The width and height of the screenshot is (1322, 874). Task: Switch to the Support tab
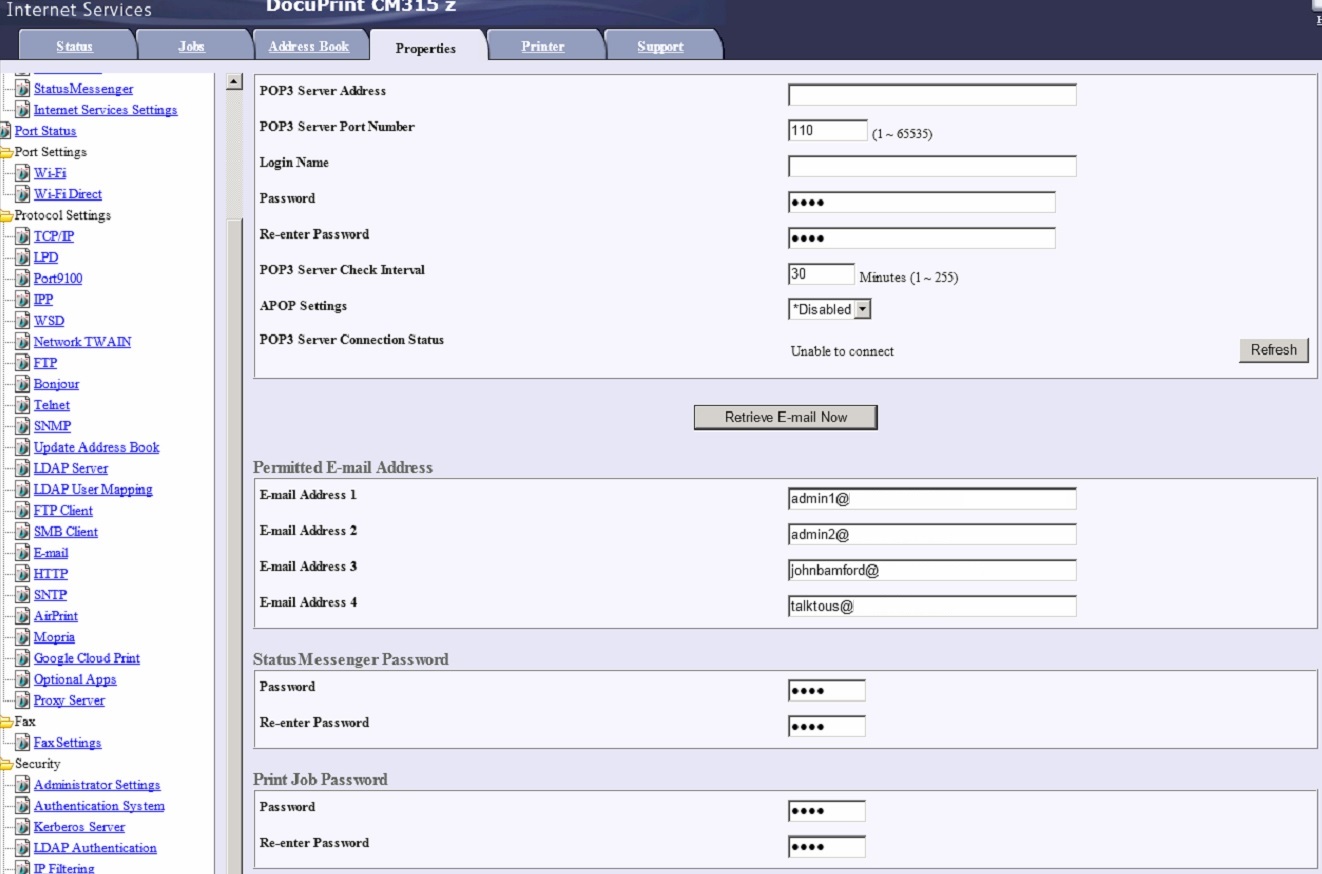click(x=661, y=46)
